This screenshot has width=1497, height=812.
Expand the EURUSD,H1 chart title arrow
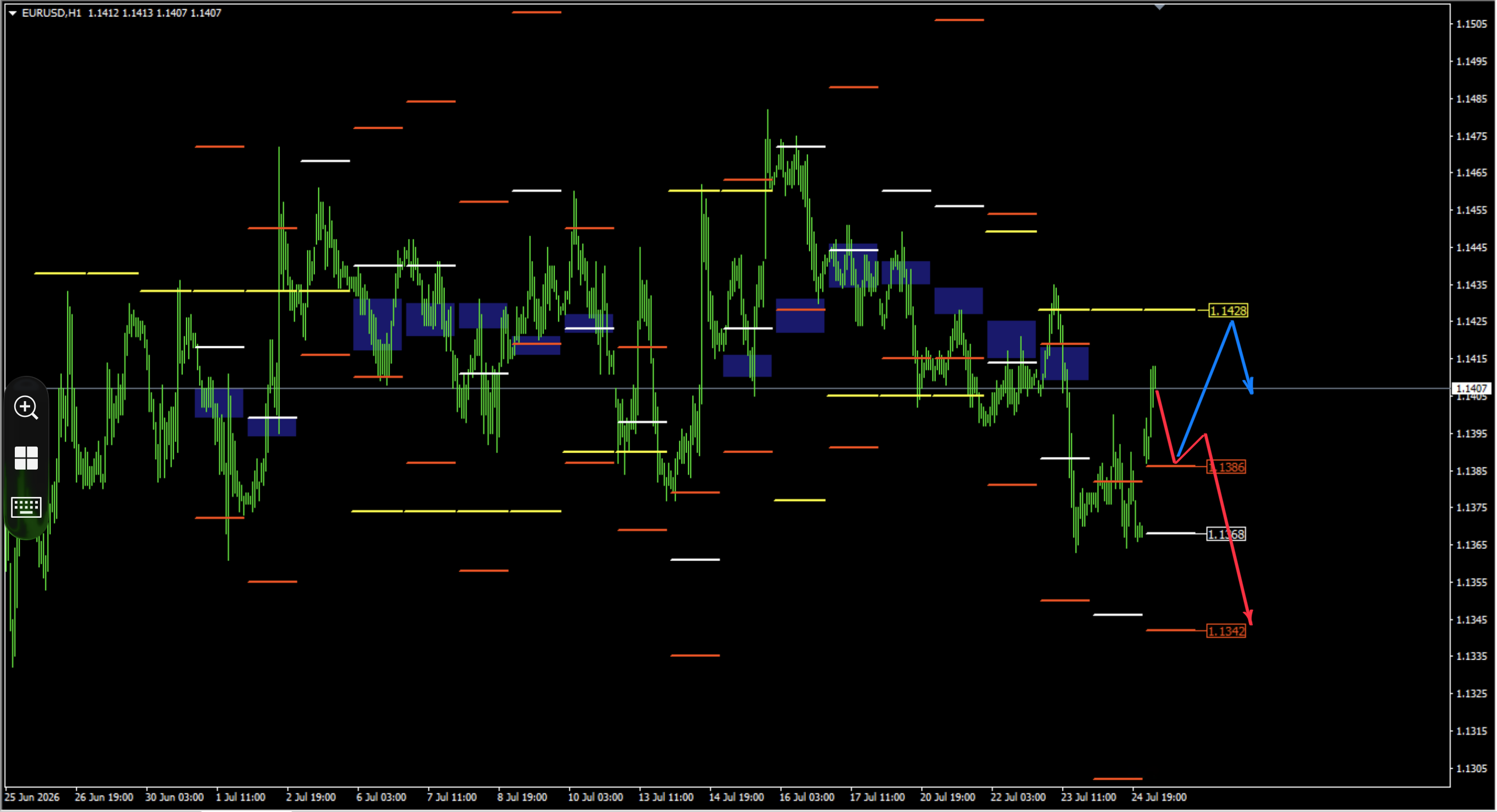[x=12, y=13]
